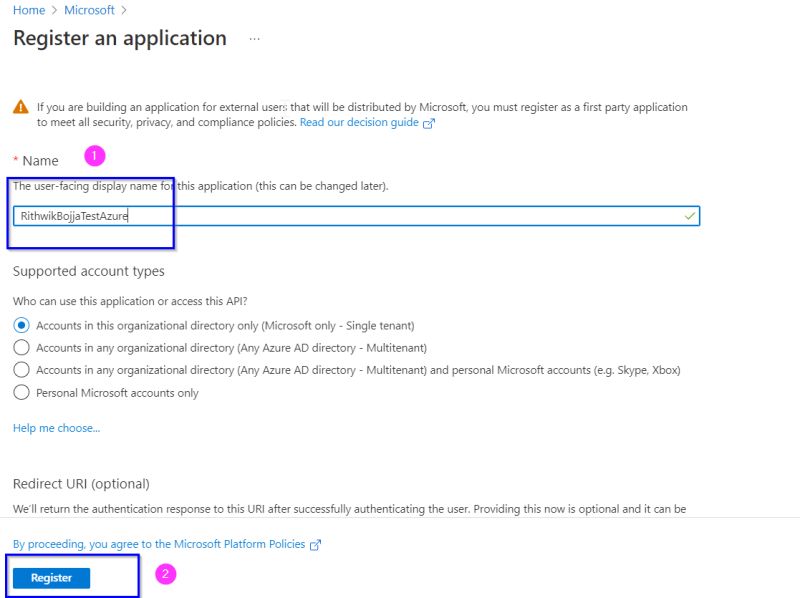This screenshot has width=800, height=598.
Task: Click the chevron after the Home breadcrumb
Action: coord(52,10)
